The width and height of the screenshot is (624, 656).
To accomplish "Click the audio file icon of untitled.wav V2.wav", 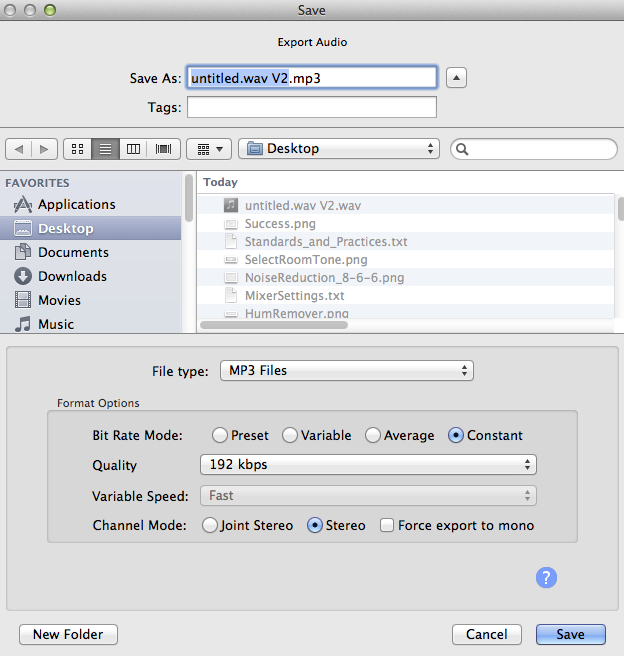I will coord(231,205).
